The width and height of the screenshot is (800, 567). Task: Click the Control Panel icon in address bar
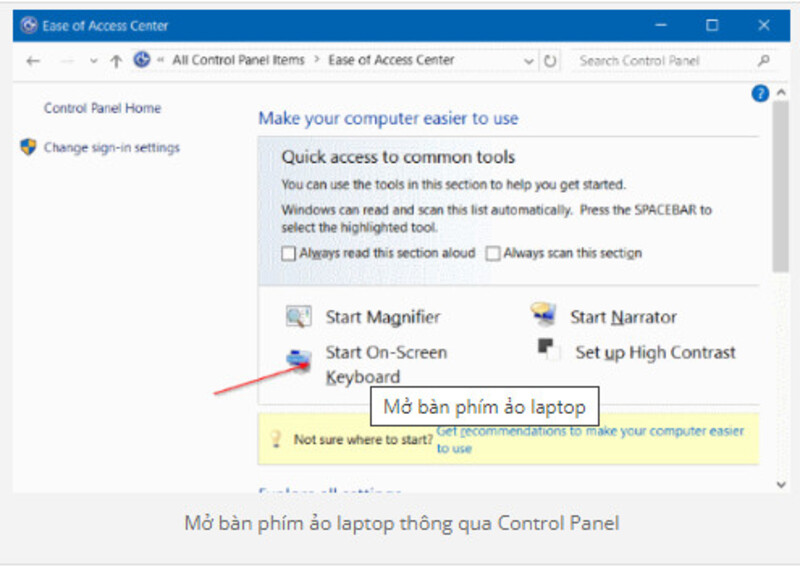(142, 60)
